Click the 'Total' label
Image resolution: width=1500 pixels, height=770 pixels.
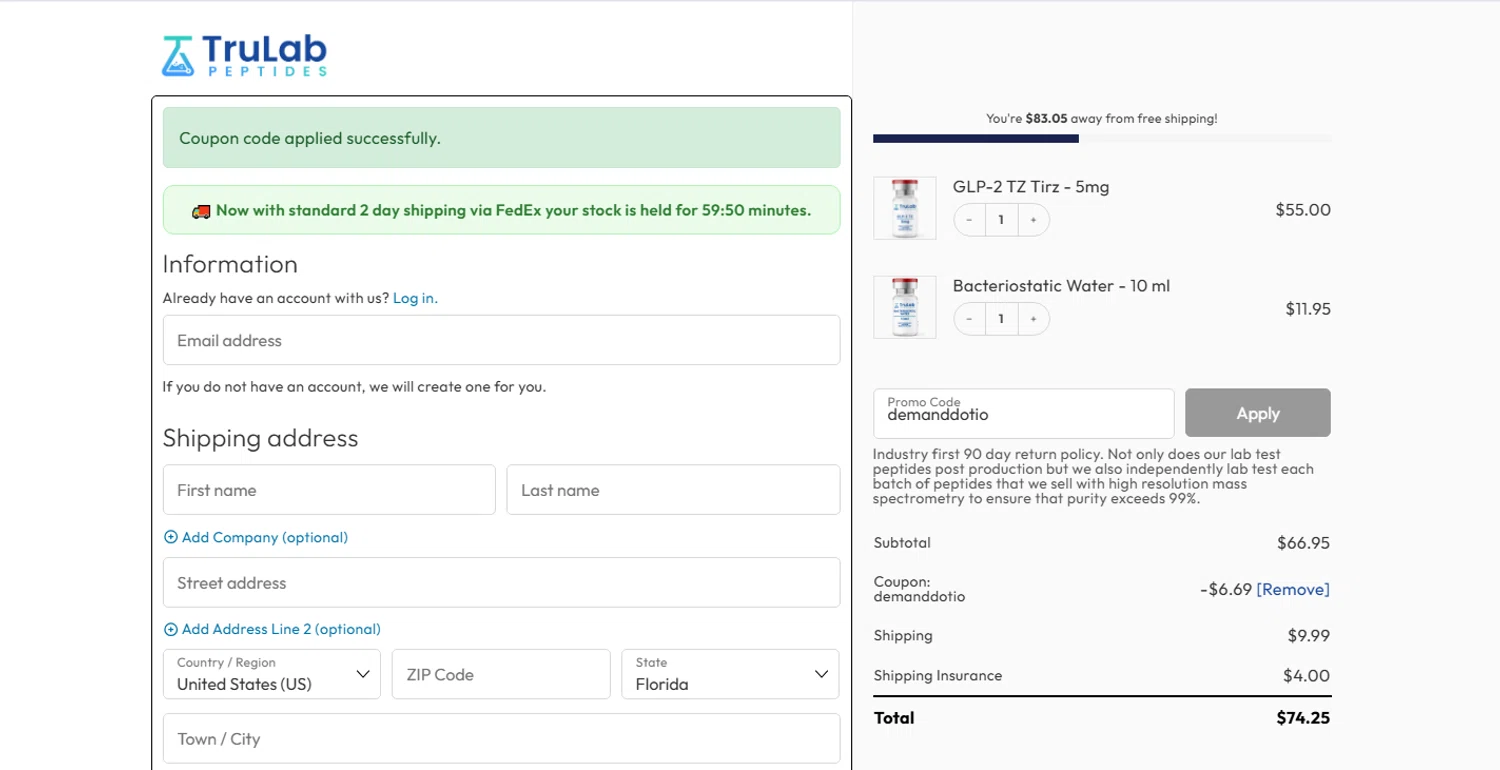tap(894, 718)
